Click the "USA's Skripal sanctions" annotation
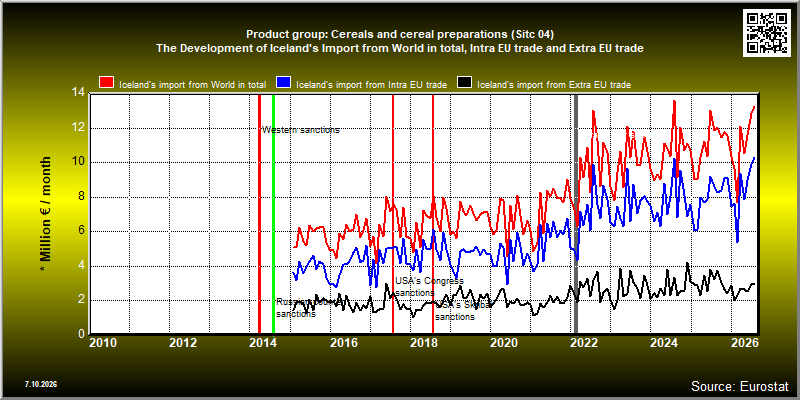800x400 pixels. pos(464,311)
